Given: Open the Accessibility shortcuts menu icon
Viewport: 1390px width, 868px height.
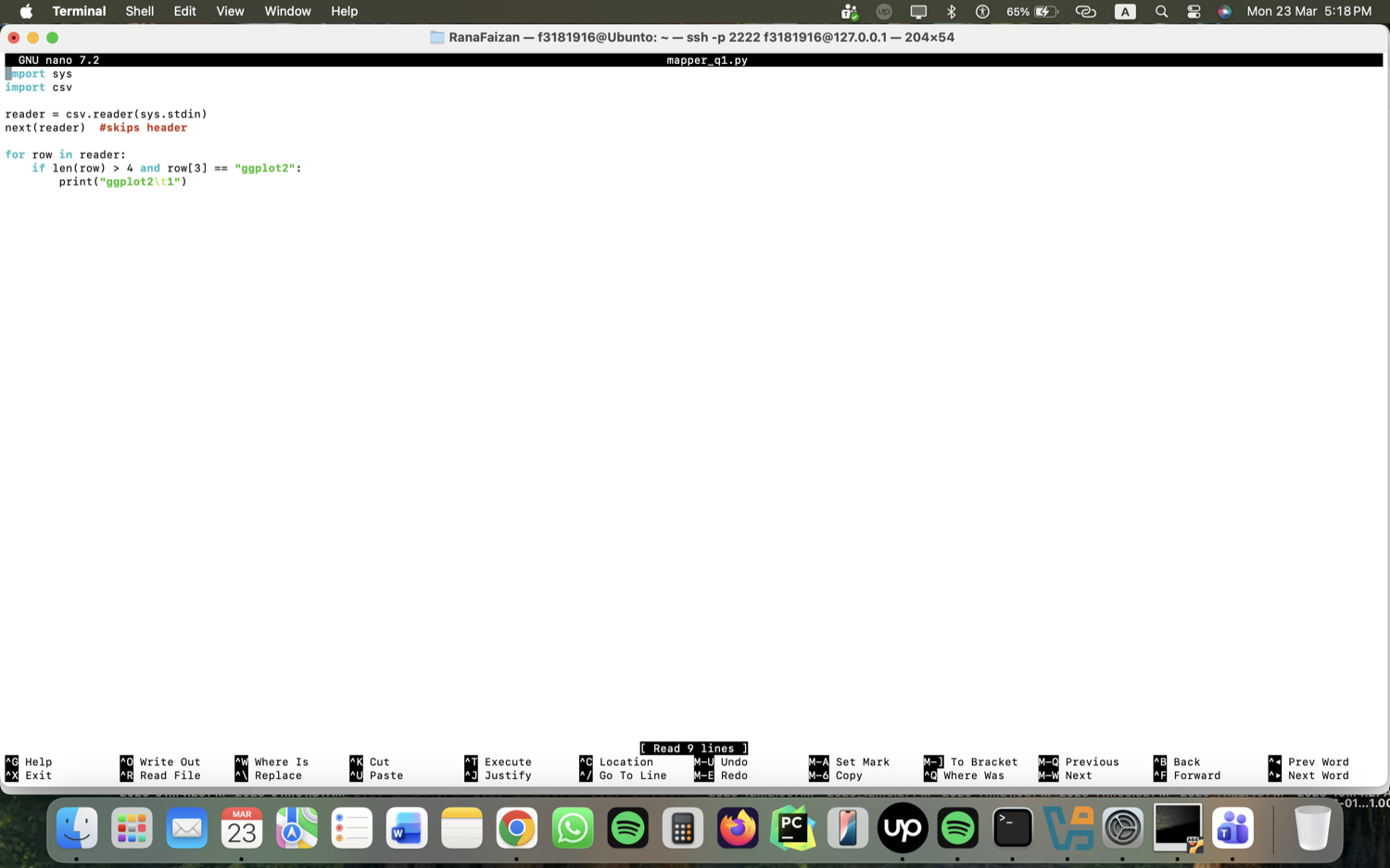Looking at the screenshot, I should (x=982, y=12).
